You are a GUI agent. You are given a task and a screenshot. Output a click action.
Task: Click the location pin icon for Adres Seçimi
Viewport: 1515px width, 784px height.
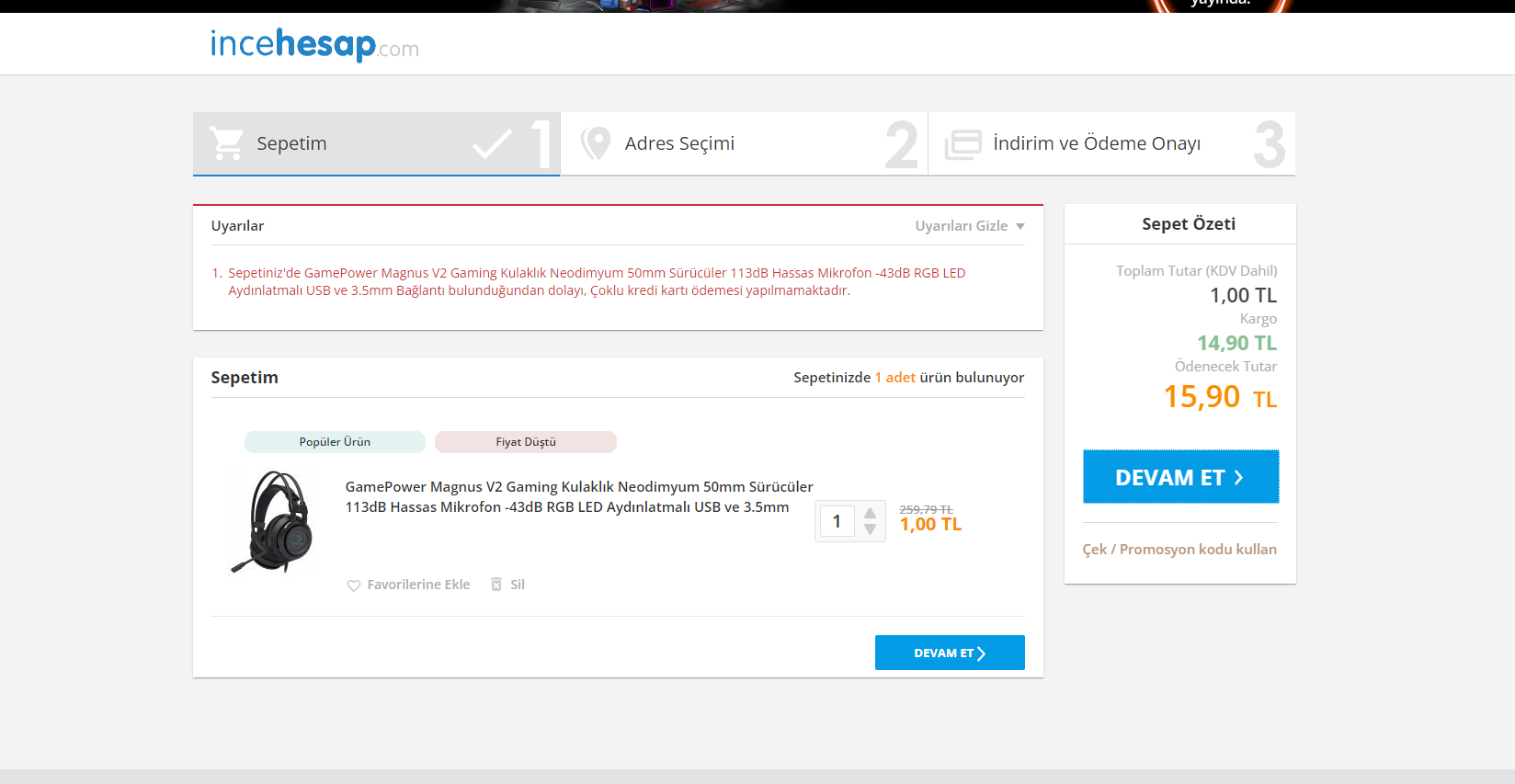[x=596, y=143]
